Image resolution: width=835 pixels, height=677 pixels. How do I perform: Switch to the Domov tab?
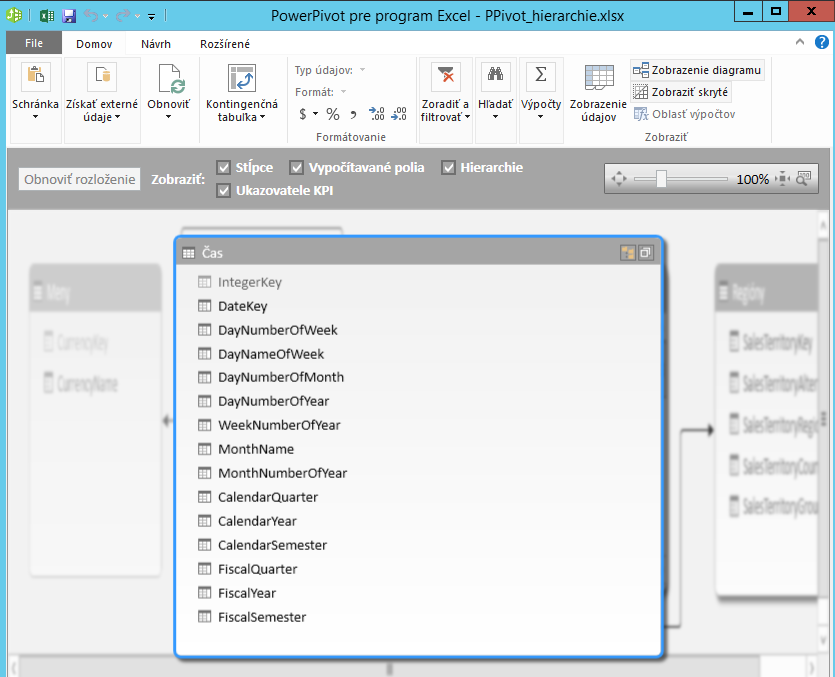tap(94, 44)
